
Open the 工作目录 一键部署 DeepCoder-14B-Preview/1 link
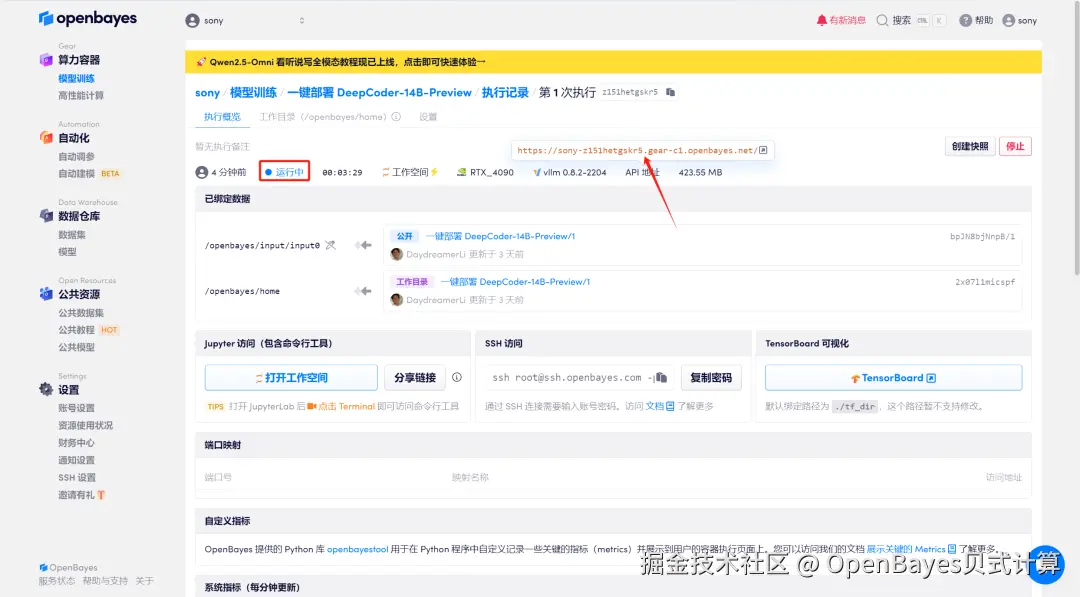coord(515,282)
